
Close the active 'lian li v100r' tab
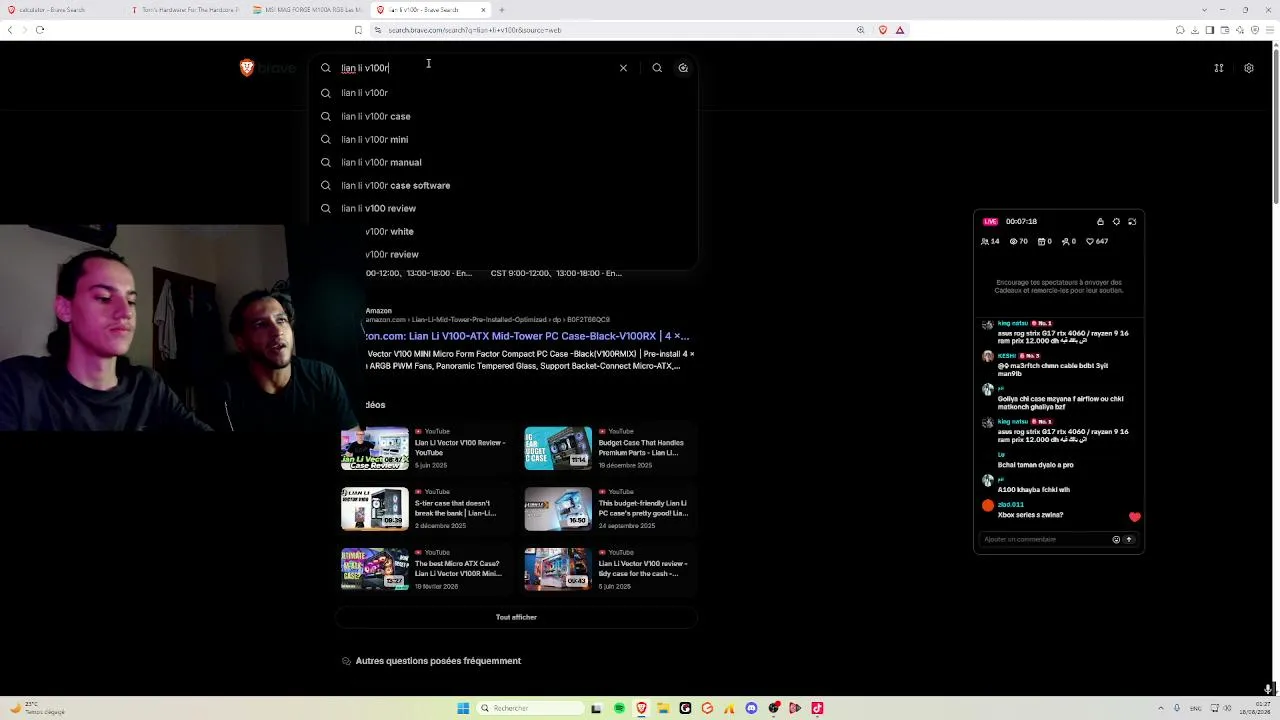[483, 10]
